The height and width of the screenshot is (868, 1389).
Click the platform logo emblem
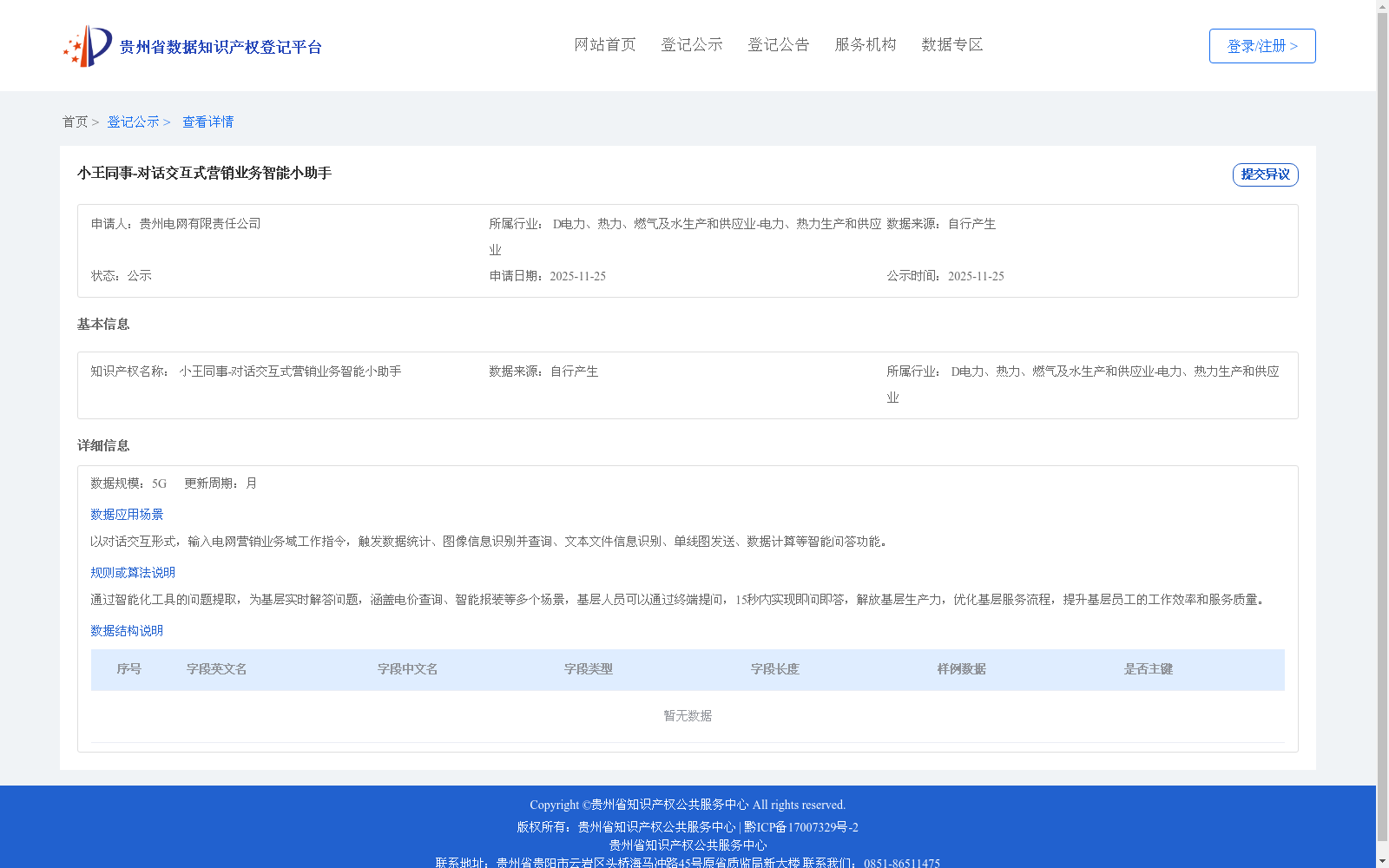(88, 46)
